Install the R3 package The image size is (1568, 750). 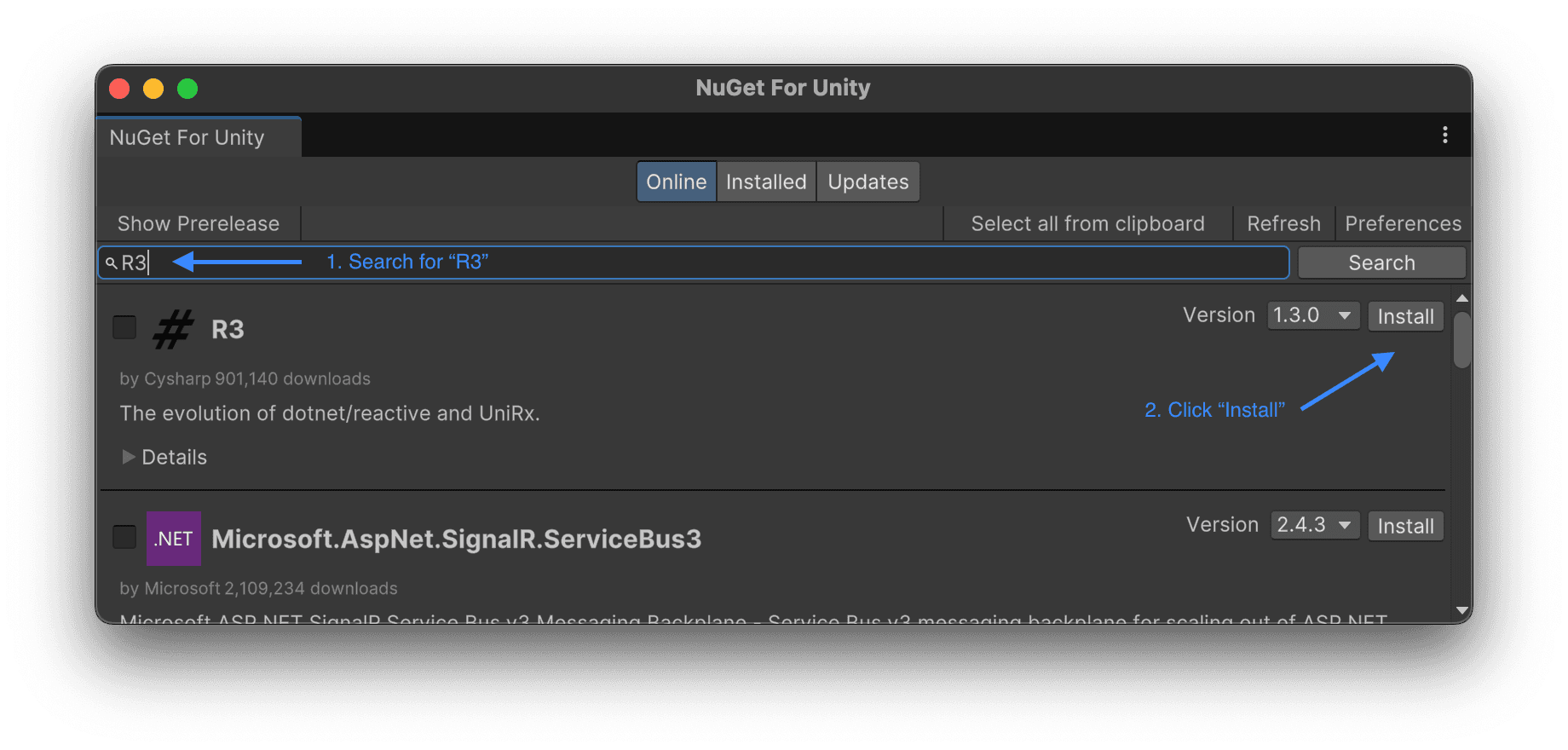(x=1404, y=316)
